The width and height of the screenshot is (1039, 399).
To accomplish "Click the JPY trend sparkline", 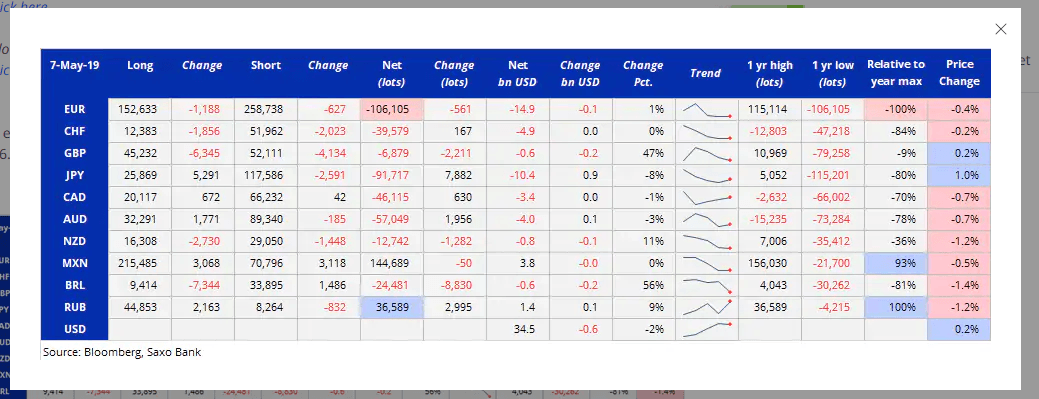I will (x=706, y=175).
